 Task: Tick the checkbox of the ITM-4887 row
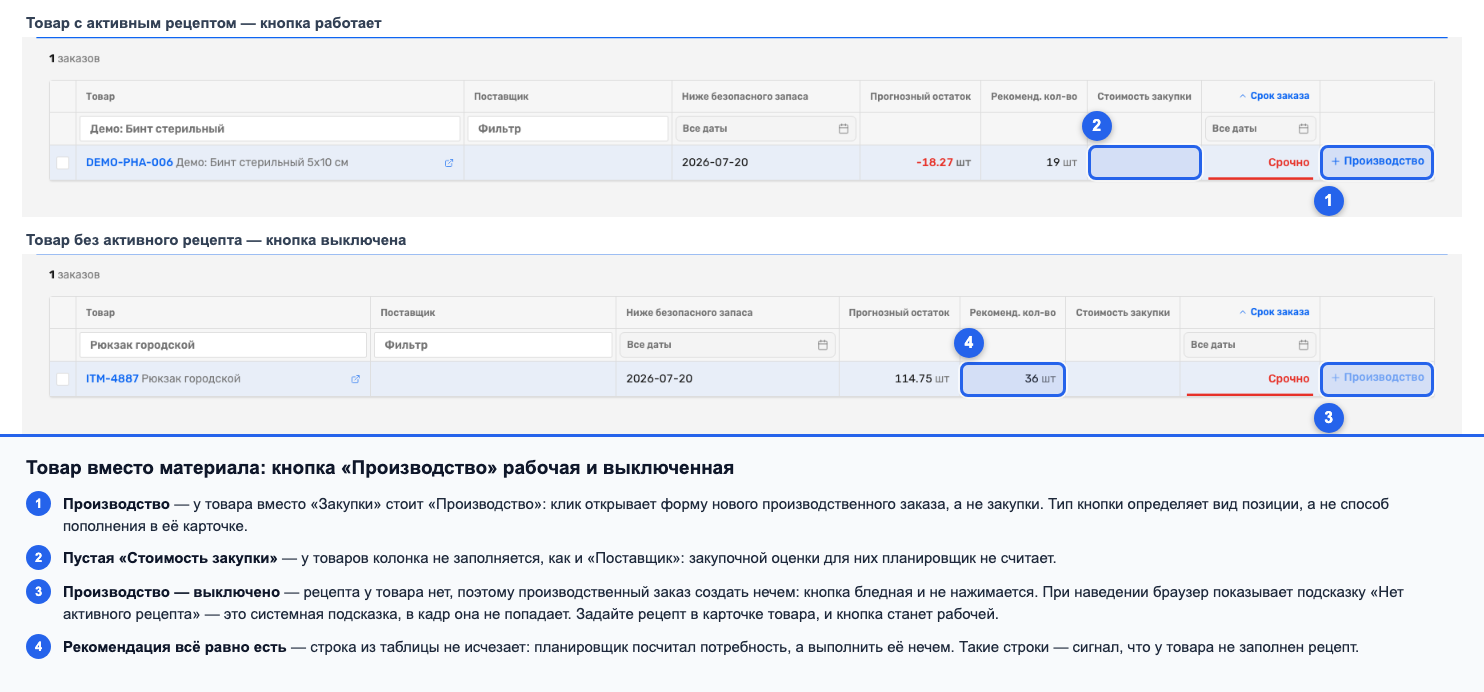(63, 380)
